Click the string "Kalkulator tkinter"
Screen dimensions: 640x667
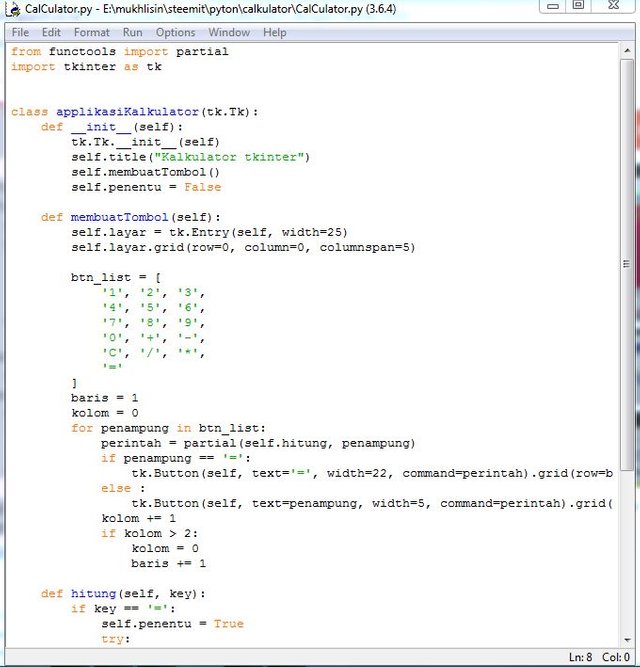click(229, 157)
